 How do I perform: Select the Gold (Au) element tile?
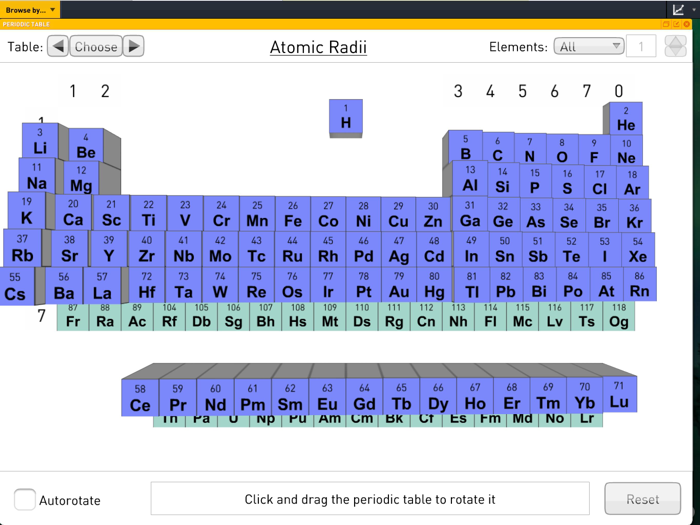(399, 284)
